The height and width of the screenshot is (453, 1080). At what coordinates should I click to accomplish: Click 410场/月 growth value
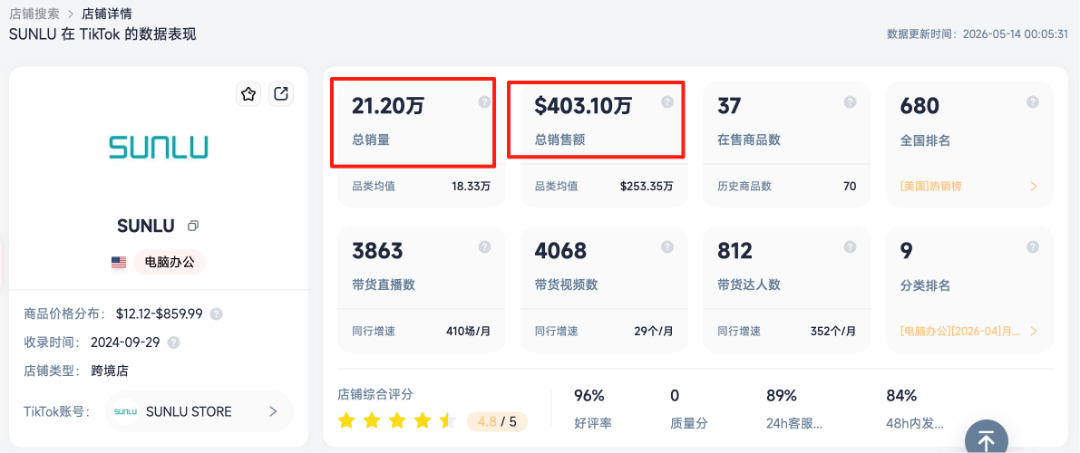point(468,330)
